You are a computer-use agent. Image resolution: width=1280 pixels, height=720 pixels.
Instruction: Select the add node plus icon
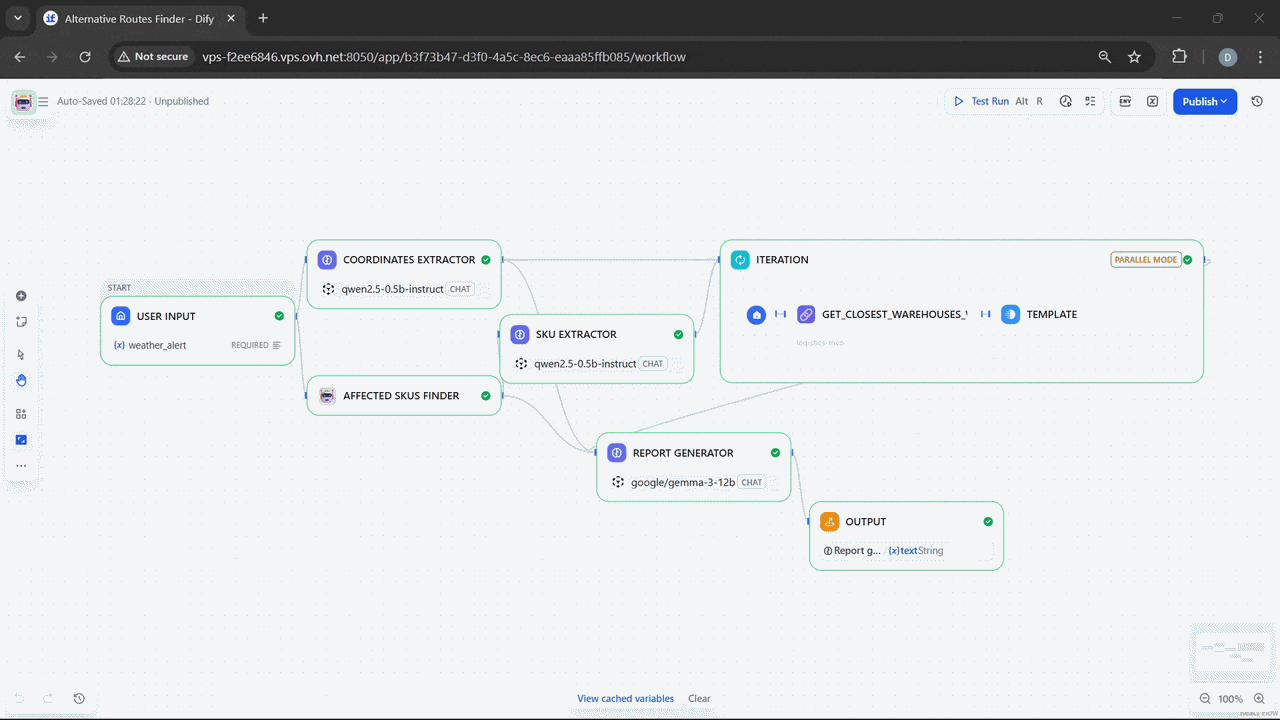click(x=21, y=295)
